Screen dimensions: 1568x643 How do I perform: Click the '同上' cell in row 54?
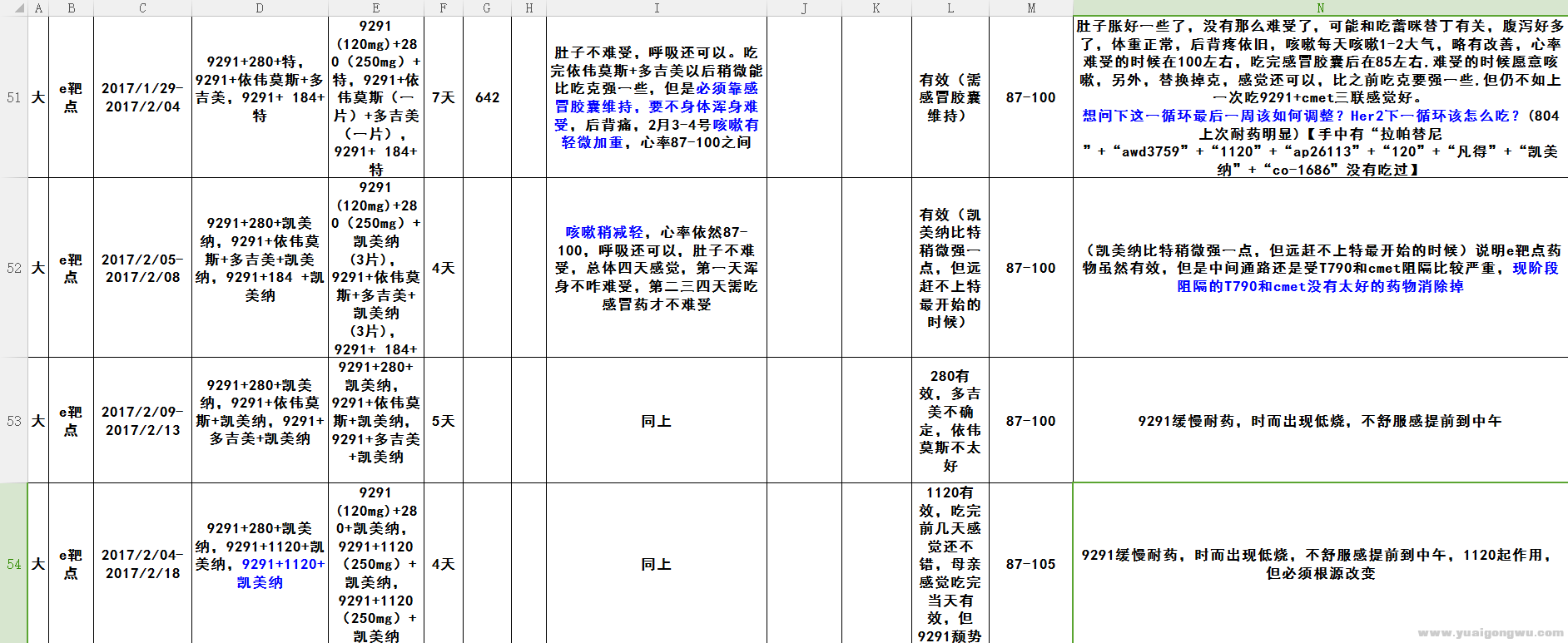coord(657,563)
